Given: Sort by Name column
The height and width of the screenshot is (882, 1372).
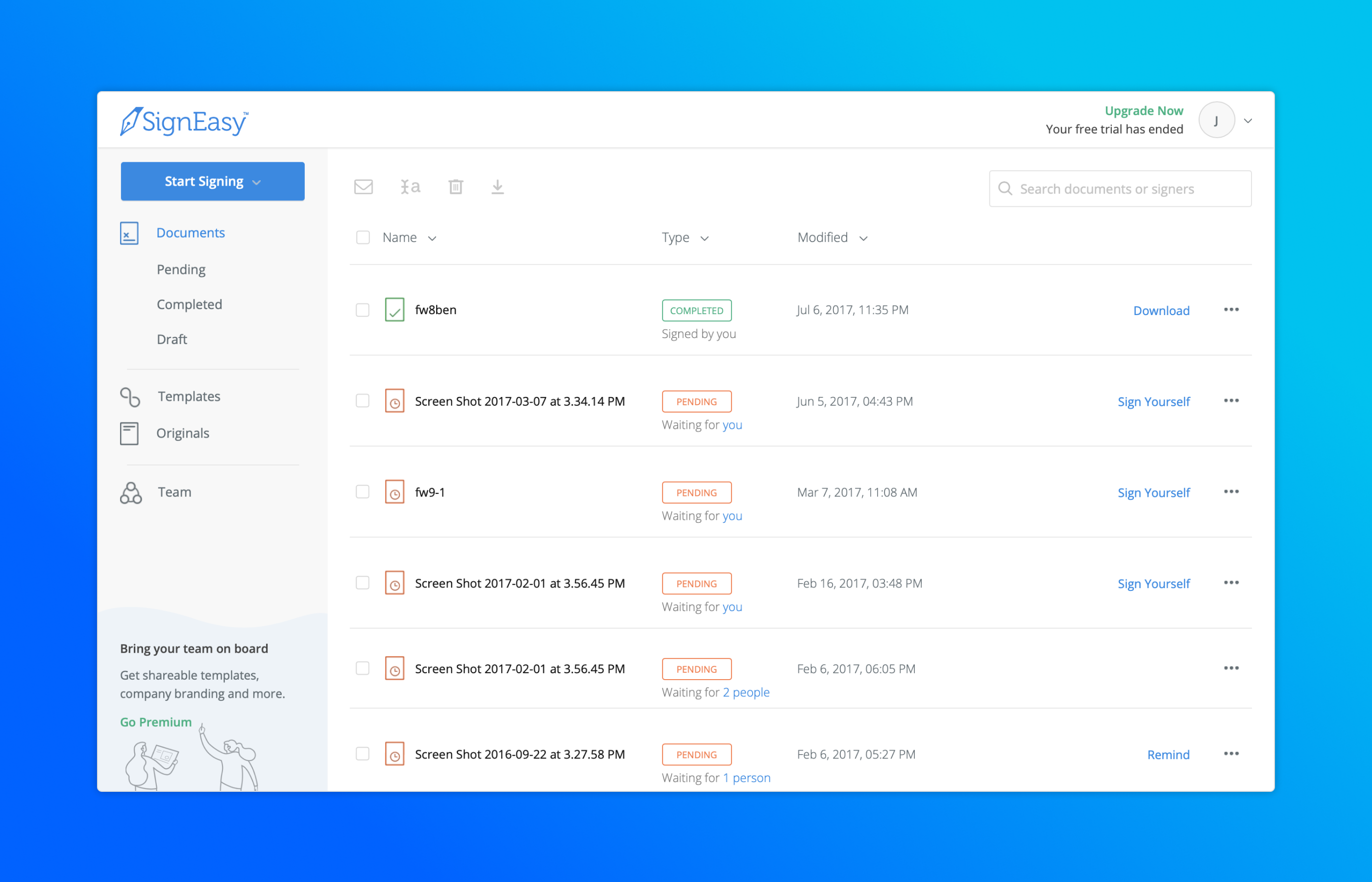Looking at the screenshot, I should pos(410,238).
